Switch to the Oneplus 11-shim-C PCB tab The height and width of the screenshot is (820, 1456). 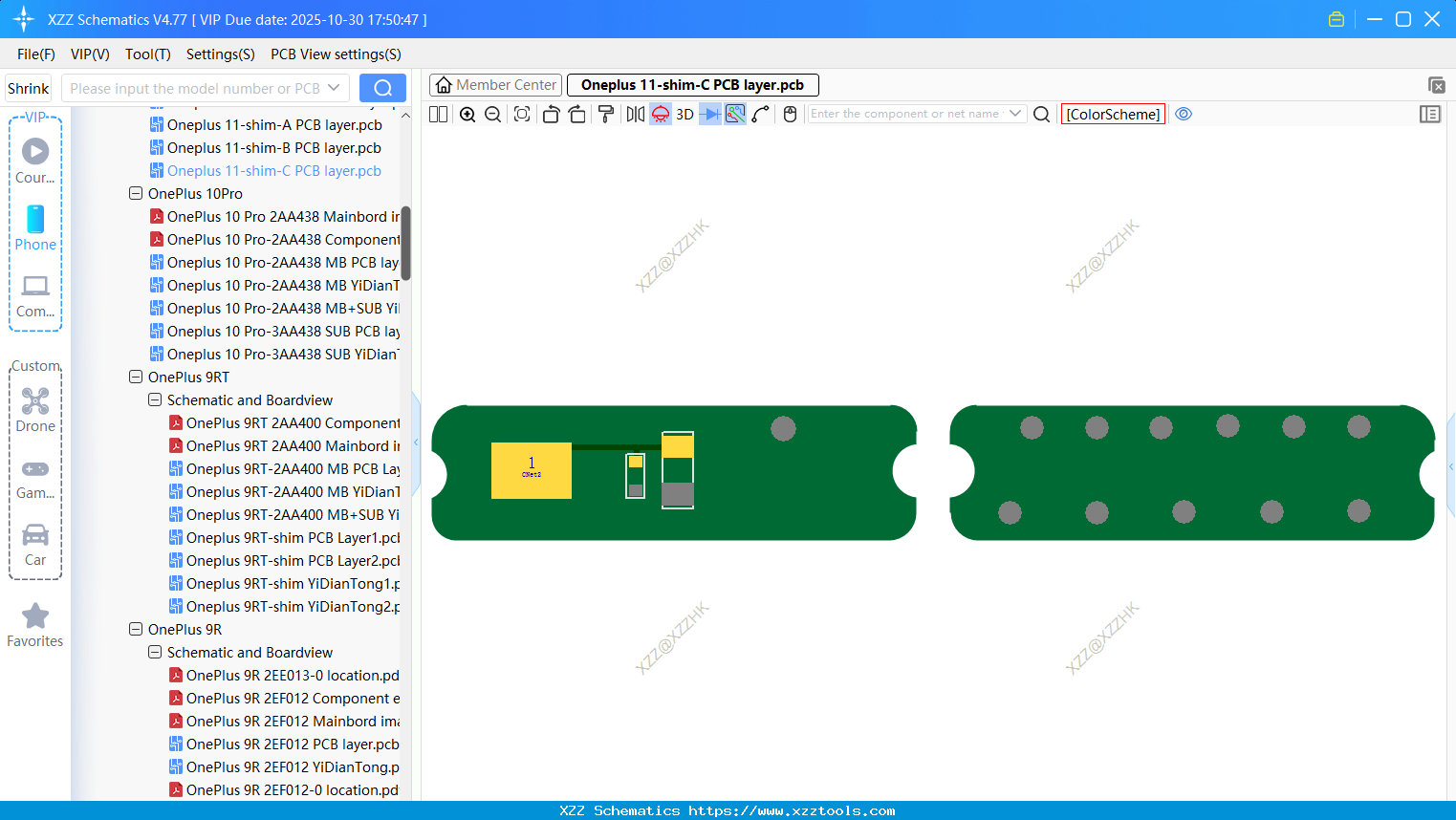click(692, 84)
